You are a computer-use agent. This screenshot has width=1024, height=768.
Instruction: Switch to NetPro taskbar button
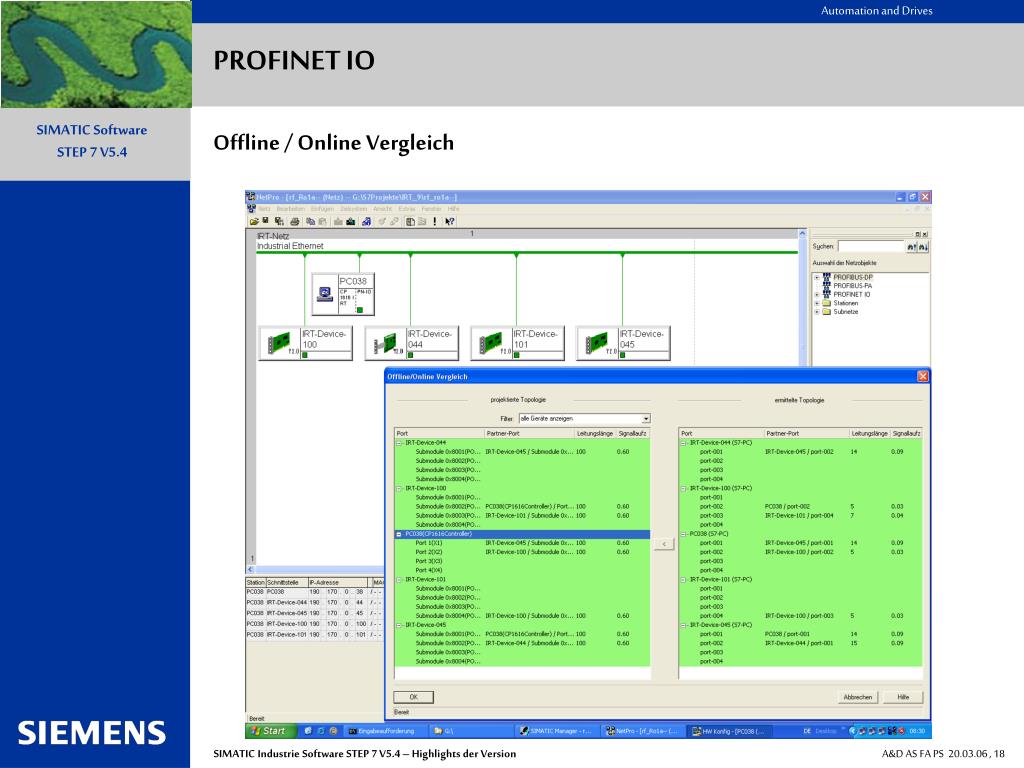pyautogui.click(x=643, y=731)
